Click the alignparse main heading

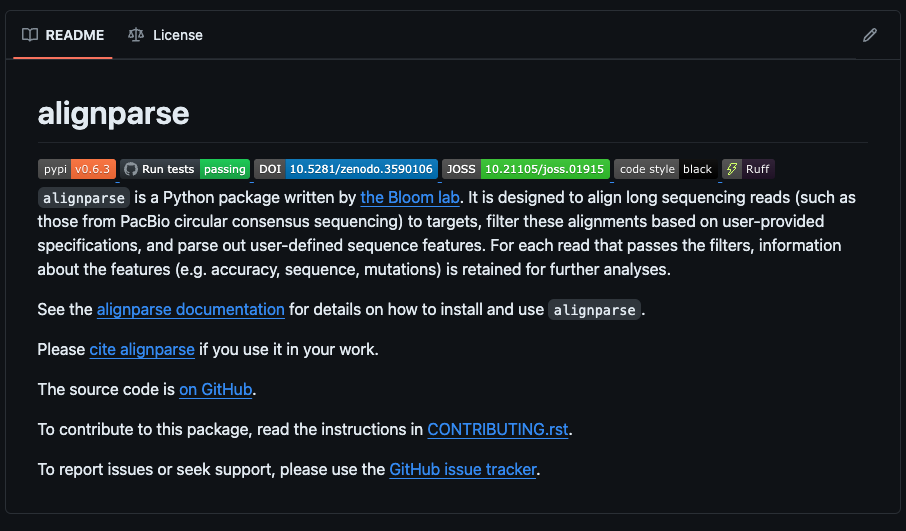point(113,113)
